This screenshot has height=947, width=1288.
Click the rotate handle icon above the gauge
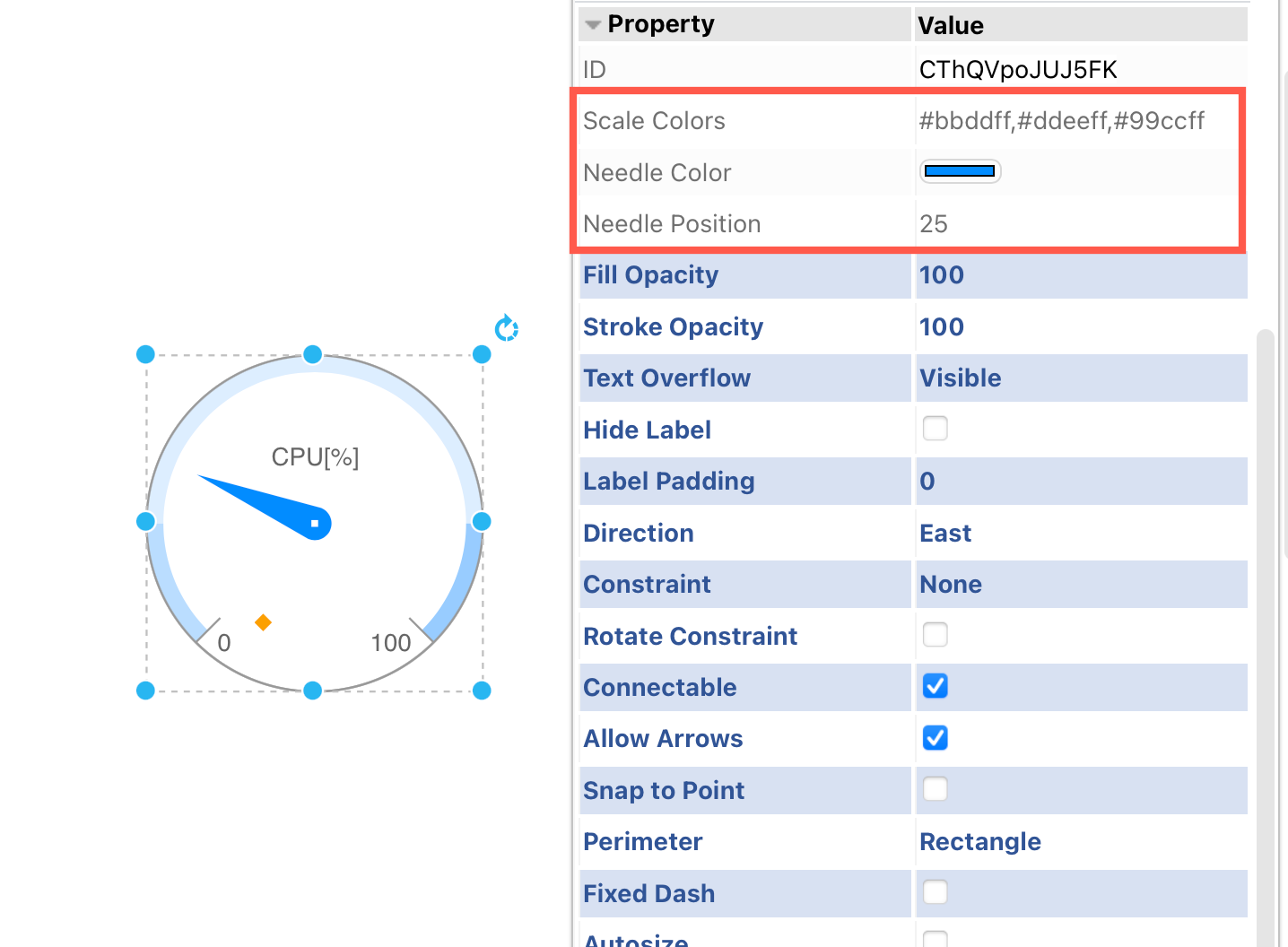[x=506, y=328]
